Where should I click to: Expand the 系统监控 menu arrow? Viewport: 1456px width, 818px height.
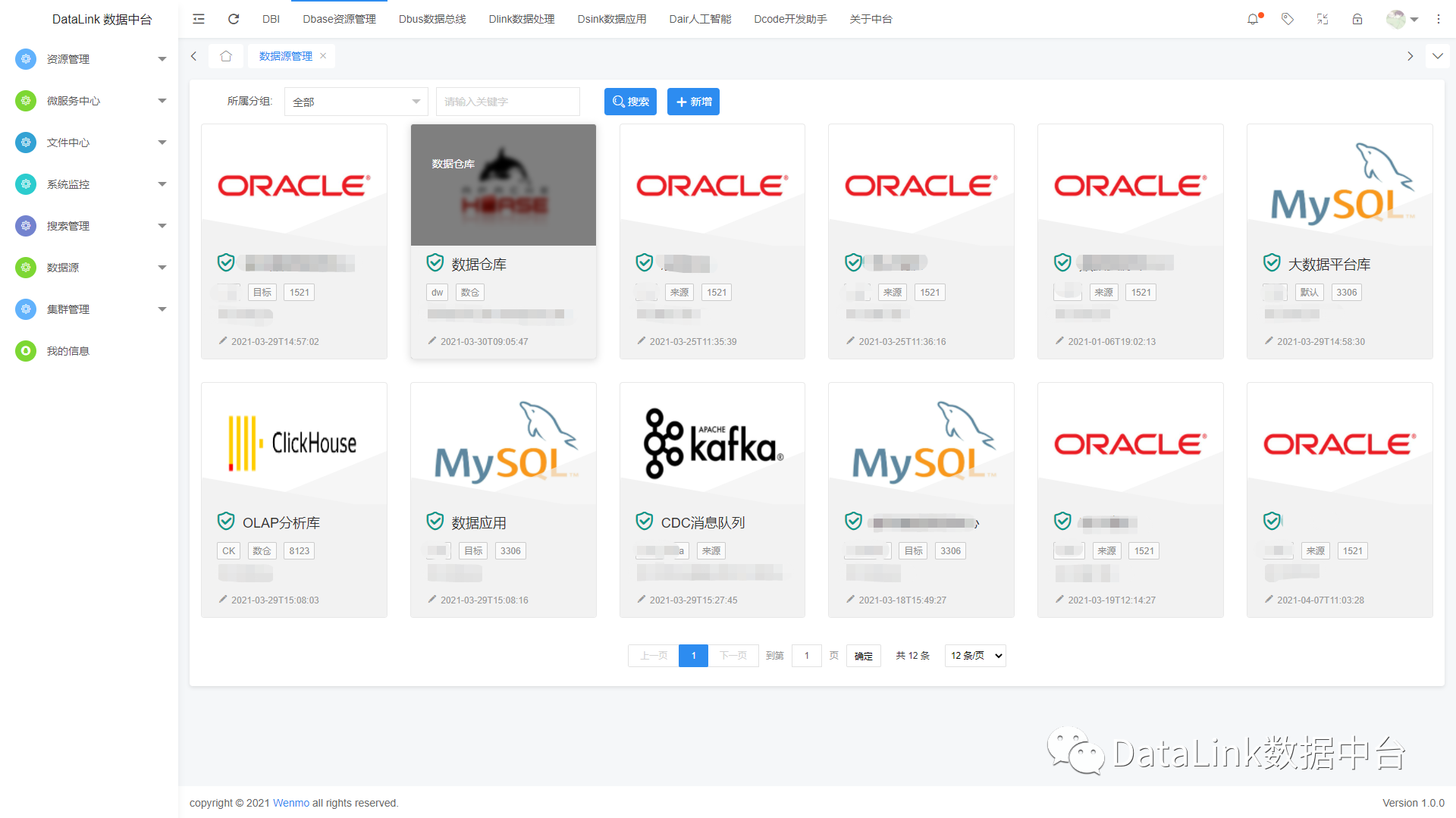click(162, 184)
